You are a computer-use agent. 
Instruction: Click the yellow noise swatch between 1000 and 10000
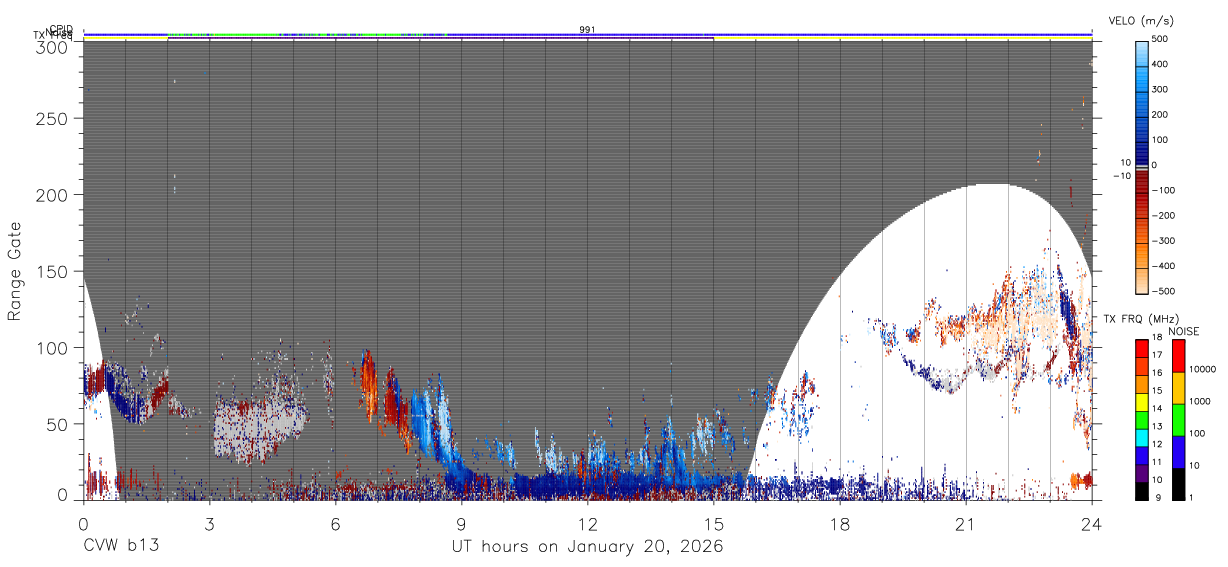click(1177, 387)
